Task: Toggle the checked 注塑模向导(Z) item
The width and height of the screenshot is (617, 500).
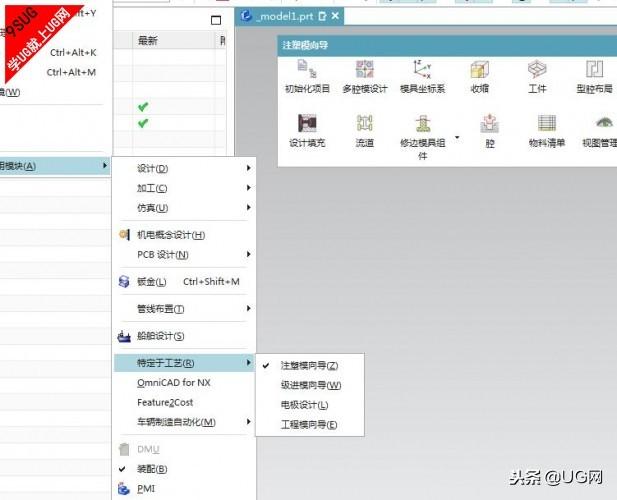Action: tap(310, 365)
